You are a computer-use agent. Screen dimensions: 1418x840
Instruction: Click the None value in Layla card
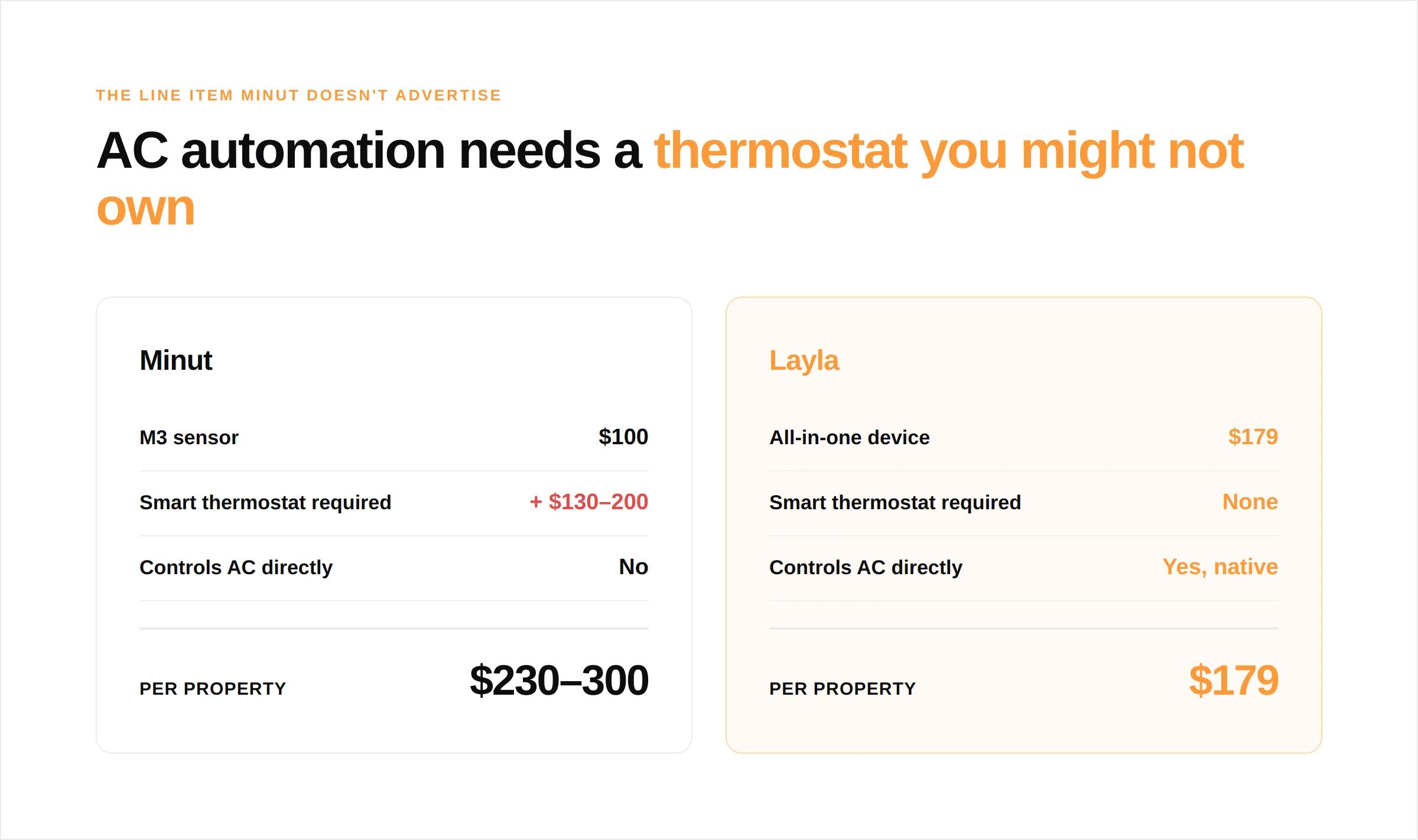pyautogui.click(x=1250, y=502)
